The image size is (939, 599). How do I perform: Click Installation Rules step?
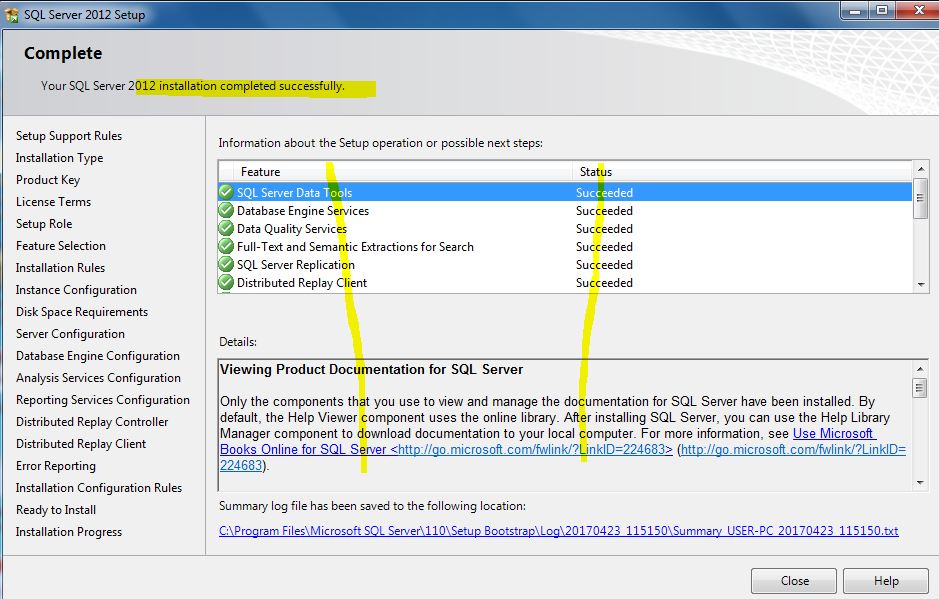[60, 268]
